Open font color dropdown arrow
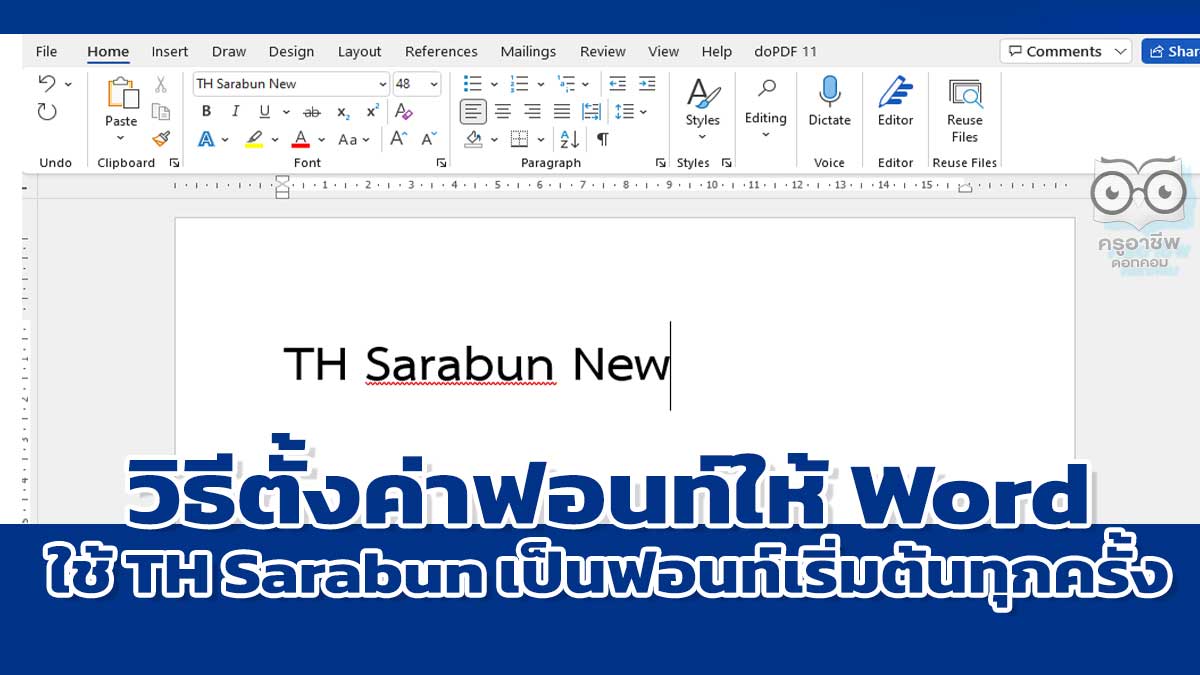This screenshot has height=675, width=1200. (x=322, y=139)
